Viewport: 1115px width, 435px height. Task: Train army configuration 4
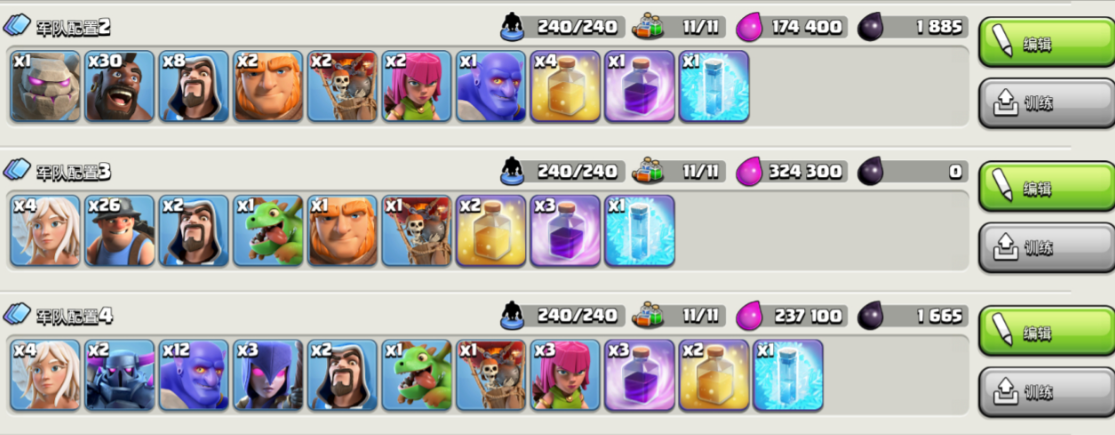pyautogui.click(x=1047, y=392)
